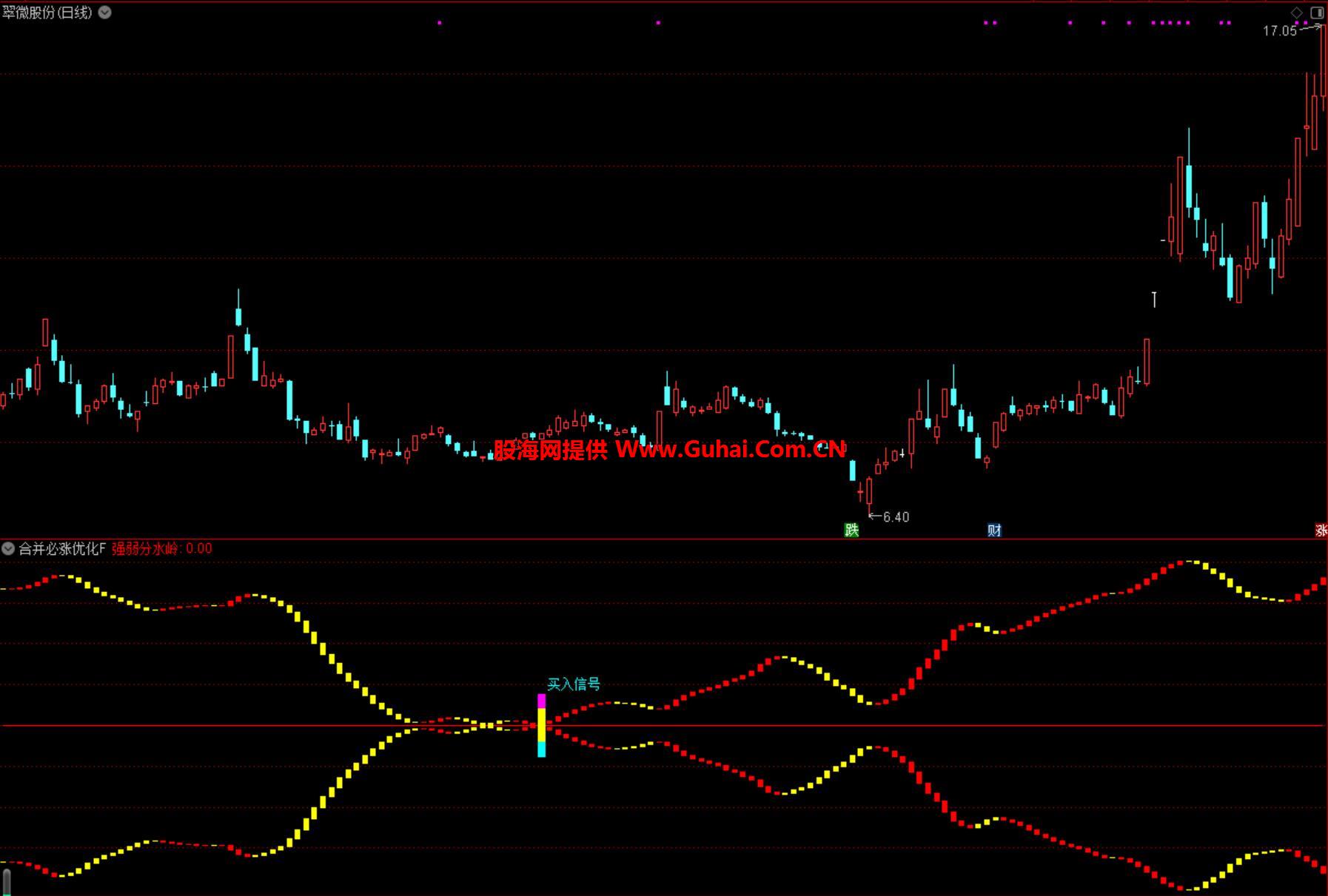
Task: Click the diamond marker icon at top right
Action: pyautogui.click(x=1296, y=13)
